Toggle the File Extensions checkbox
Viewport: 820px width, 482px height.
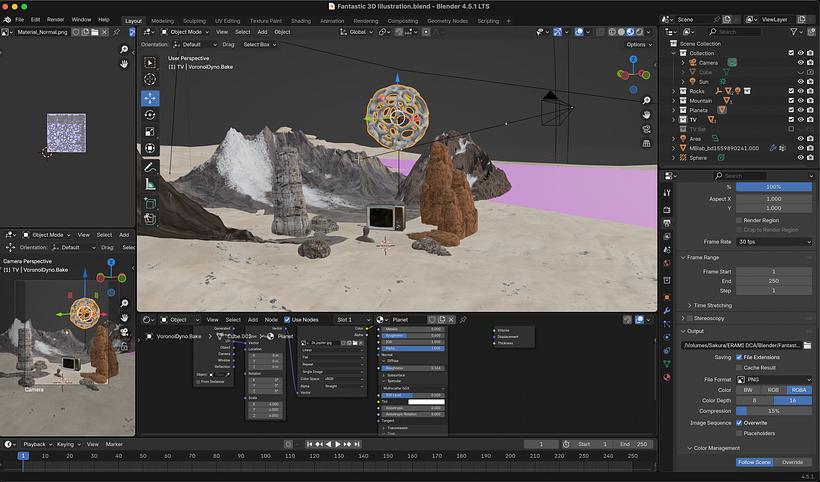point(741,357)
